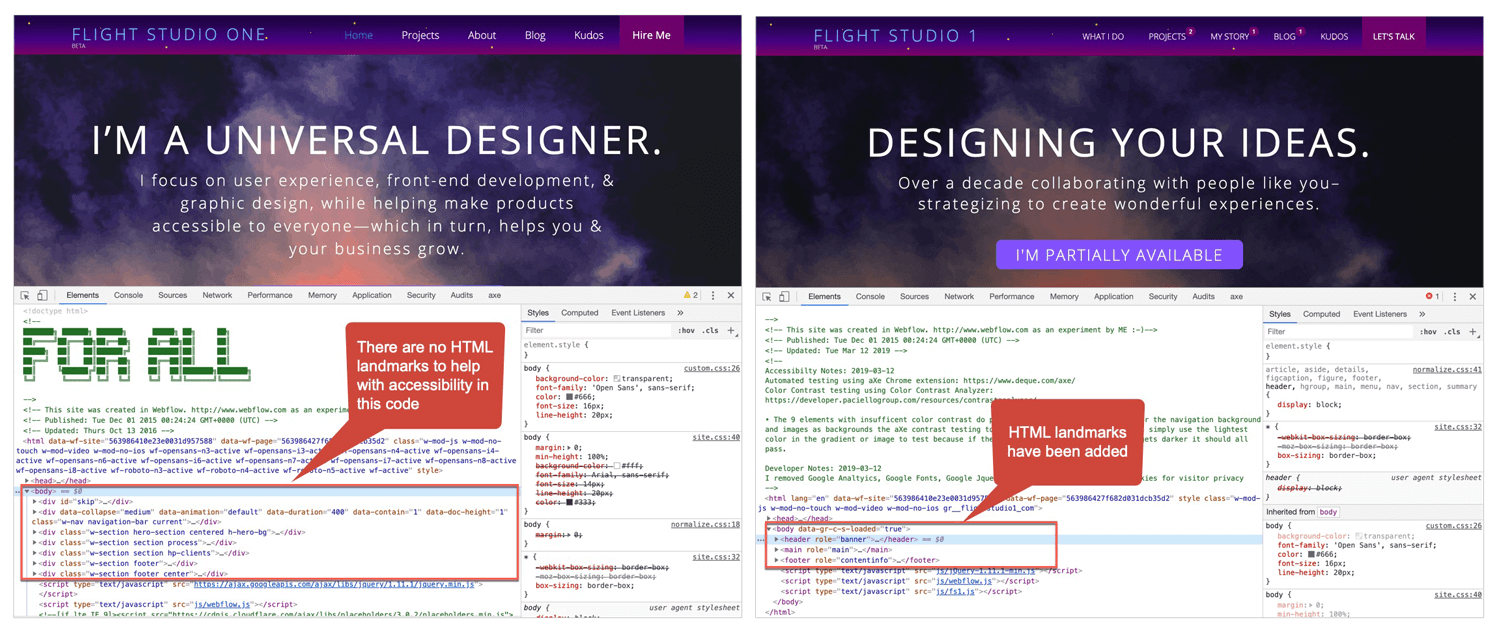Expand the head node in left Elements tree

(28, 481)
